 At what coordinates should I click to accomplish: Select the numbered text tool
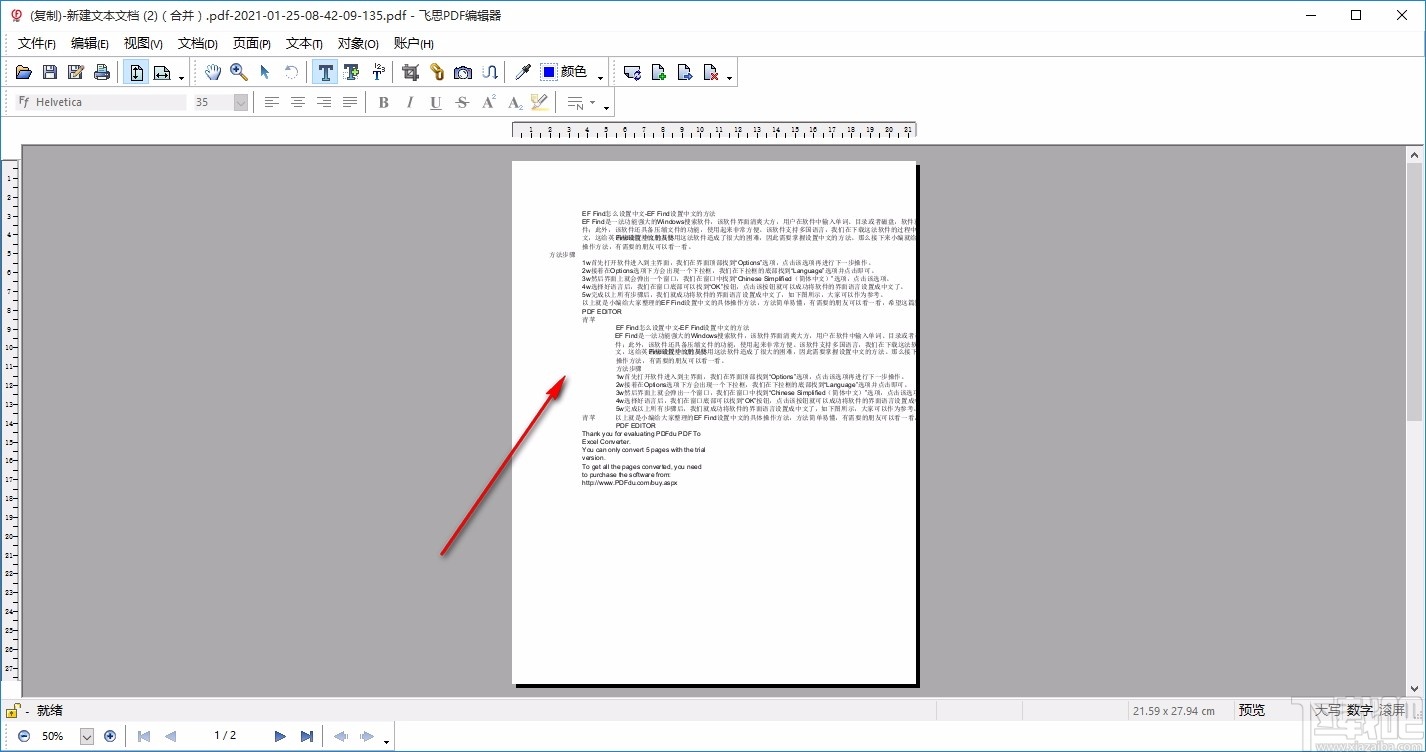click(377, 72)
